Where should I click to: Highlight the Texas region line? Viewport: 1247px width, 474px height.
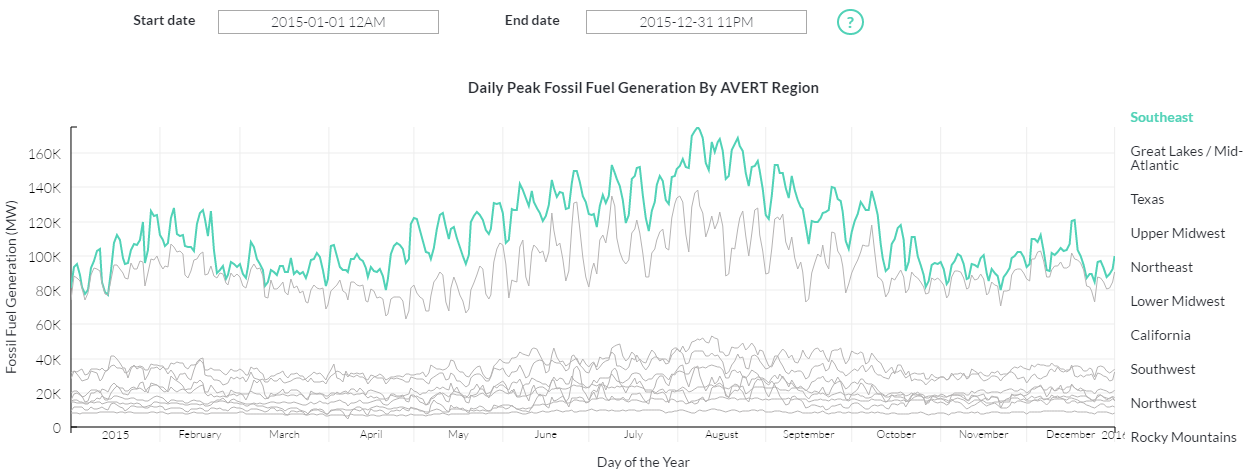click(1147, 199)
